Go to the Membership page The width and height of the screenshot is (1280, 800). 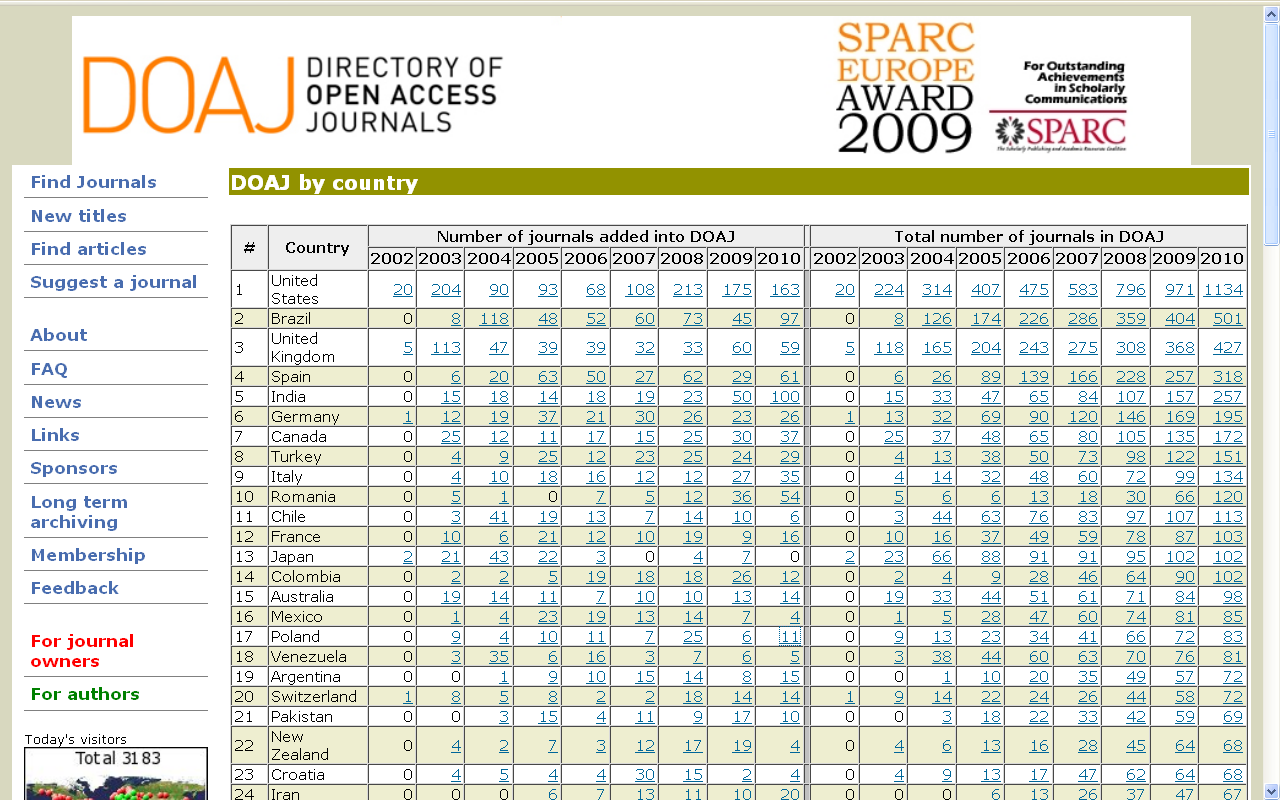(88, 555)
